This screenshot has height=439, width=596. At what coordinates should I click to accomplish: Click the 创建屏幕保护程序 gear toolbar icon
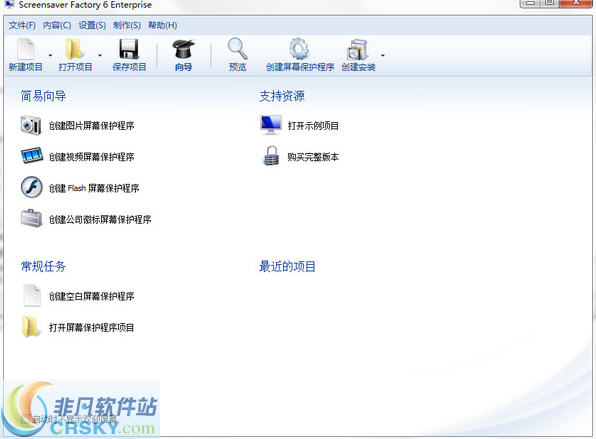point(300,49)
